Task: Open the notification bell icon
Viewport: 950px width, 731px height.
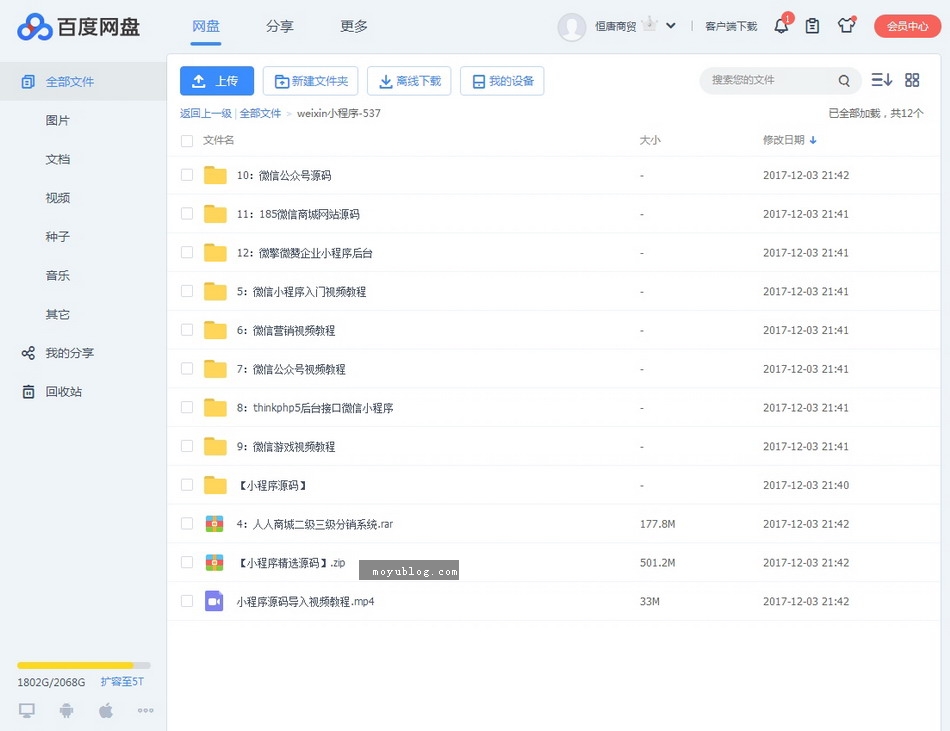Action: [x=782, y=26]
